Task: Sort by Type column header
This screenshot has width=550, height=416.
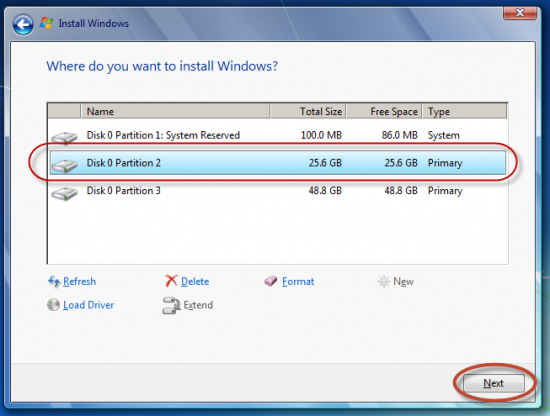Action: 464,111
